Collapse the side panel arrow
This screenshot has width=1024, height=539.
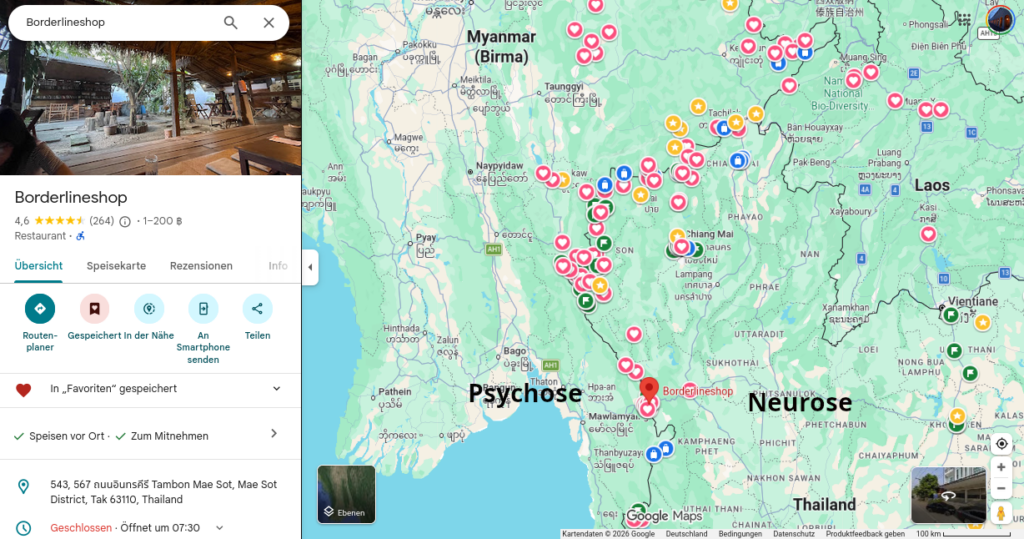pyautogui.click(x=310, y=267)
